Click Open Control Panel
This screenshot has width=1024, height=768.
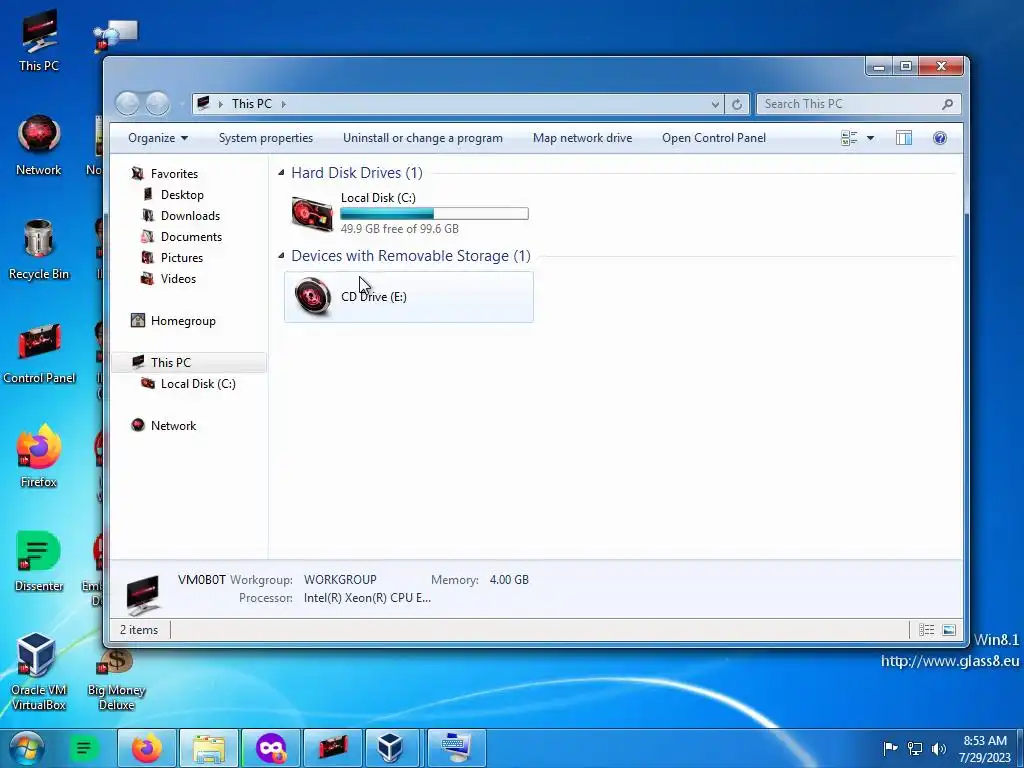(x=714, y=138)
